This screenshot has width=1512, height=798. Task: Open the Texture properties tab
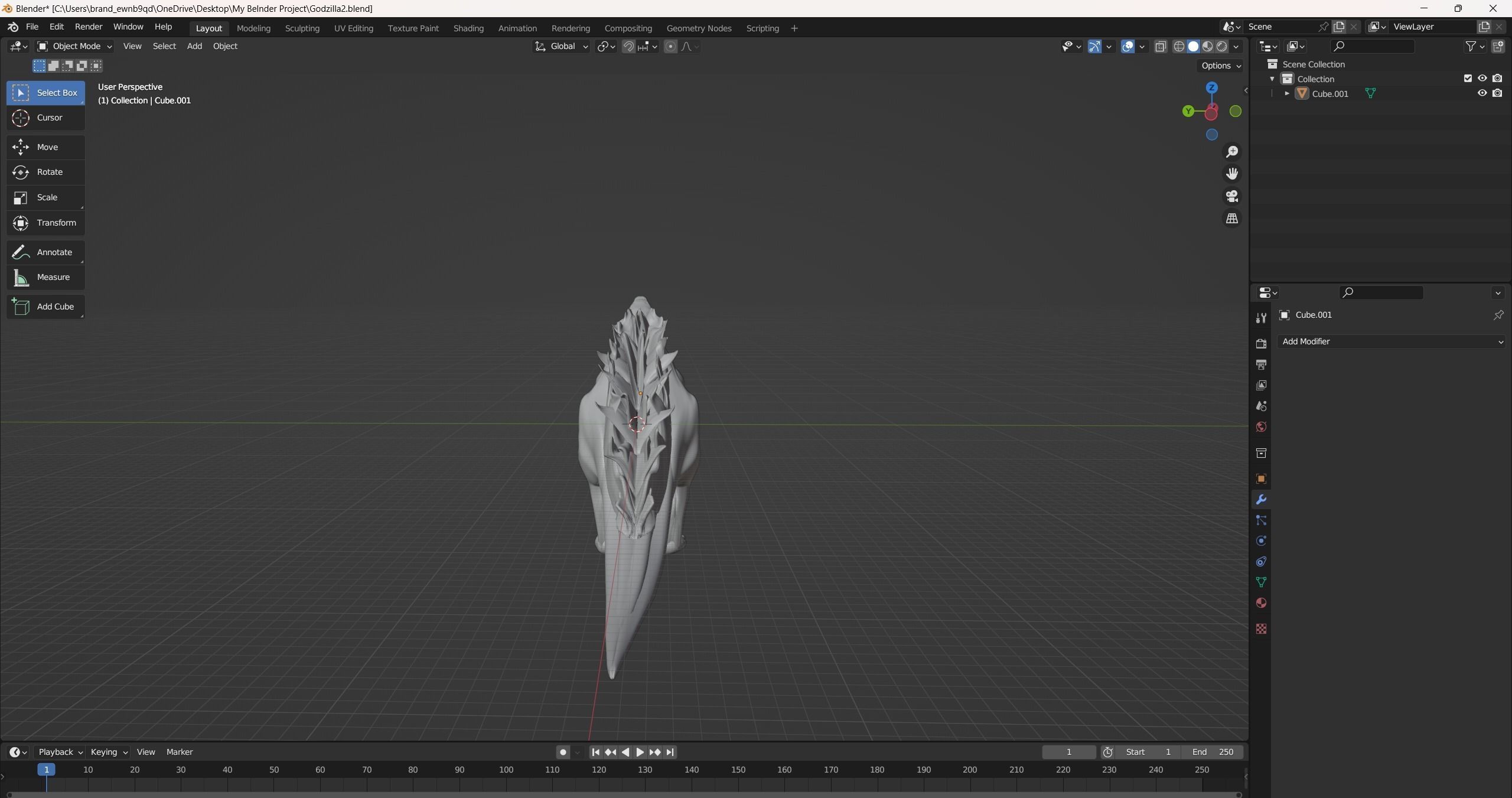[x=1261, y=629]
